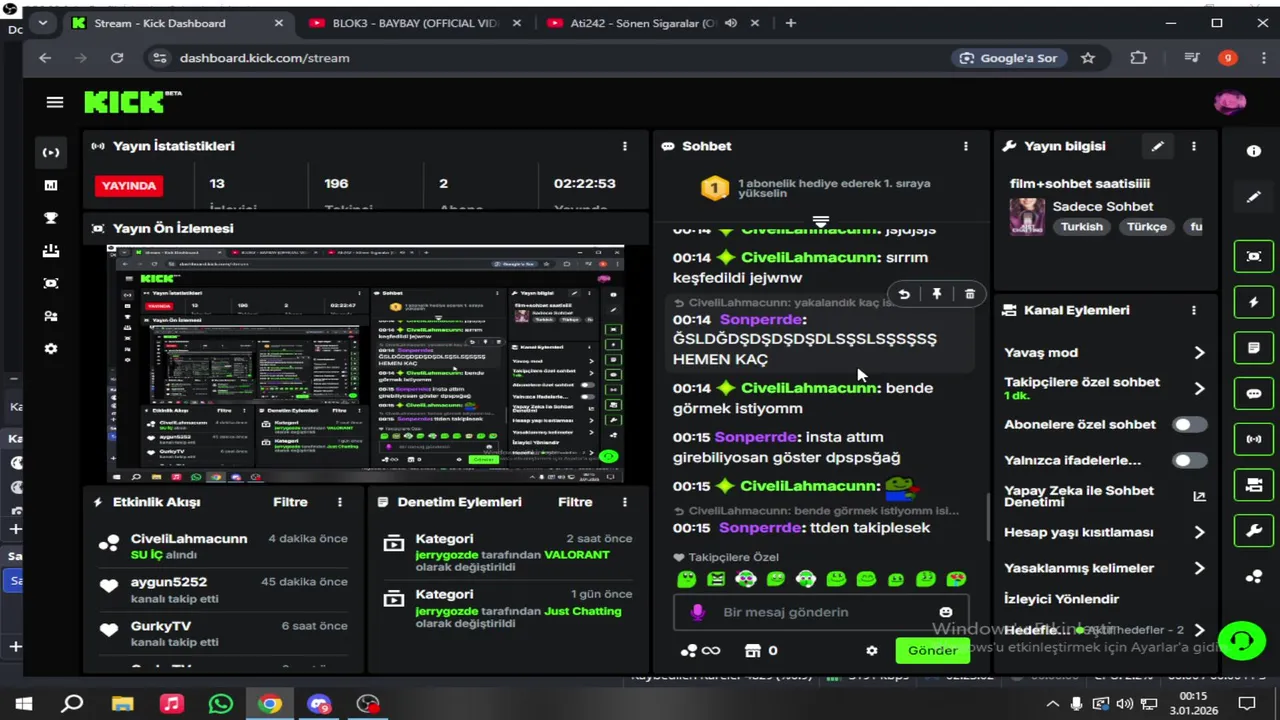Viewport: 1280px width, 720px height.
Task: Open the green headset support button
Action: point(1243,639)
